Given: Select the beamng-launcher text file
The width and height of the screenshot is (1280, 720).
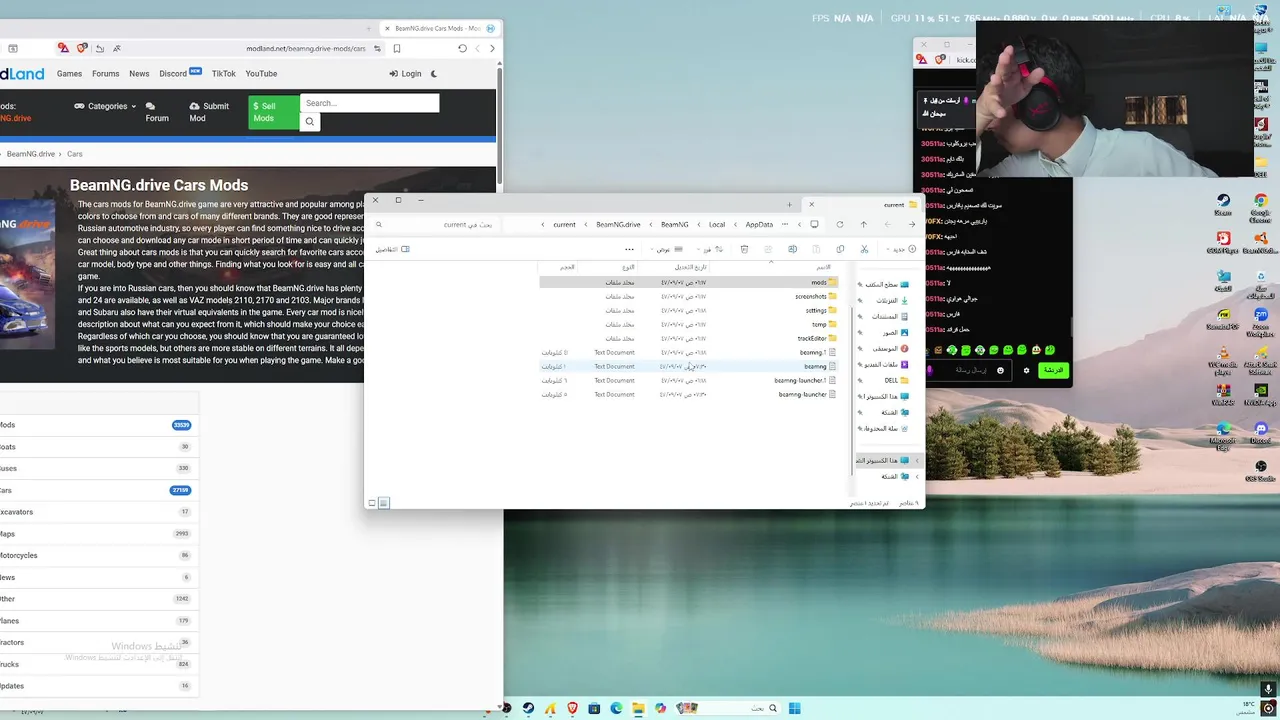Looking at the screenshot, I should 689,394.
